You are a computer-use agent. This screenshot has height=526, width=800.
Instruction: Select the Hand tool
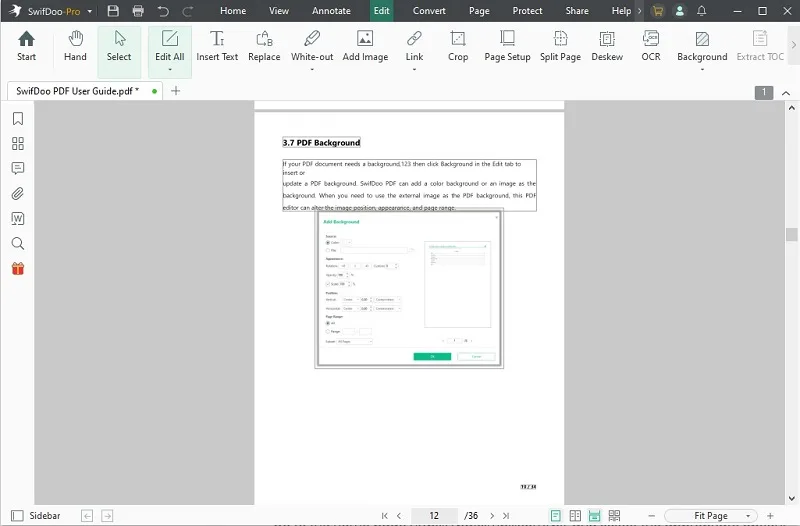75,46
